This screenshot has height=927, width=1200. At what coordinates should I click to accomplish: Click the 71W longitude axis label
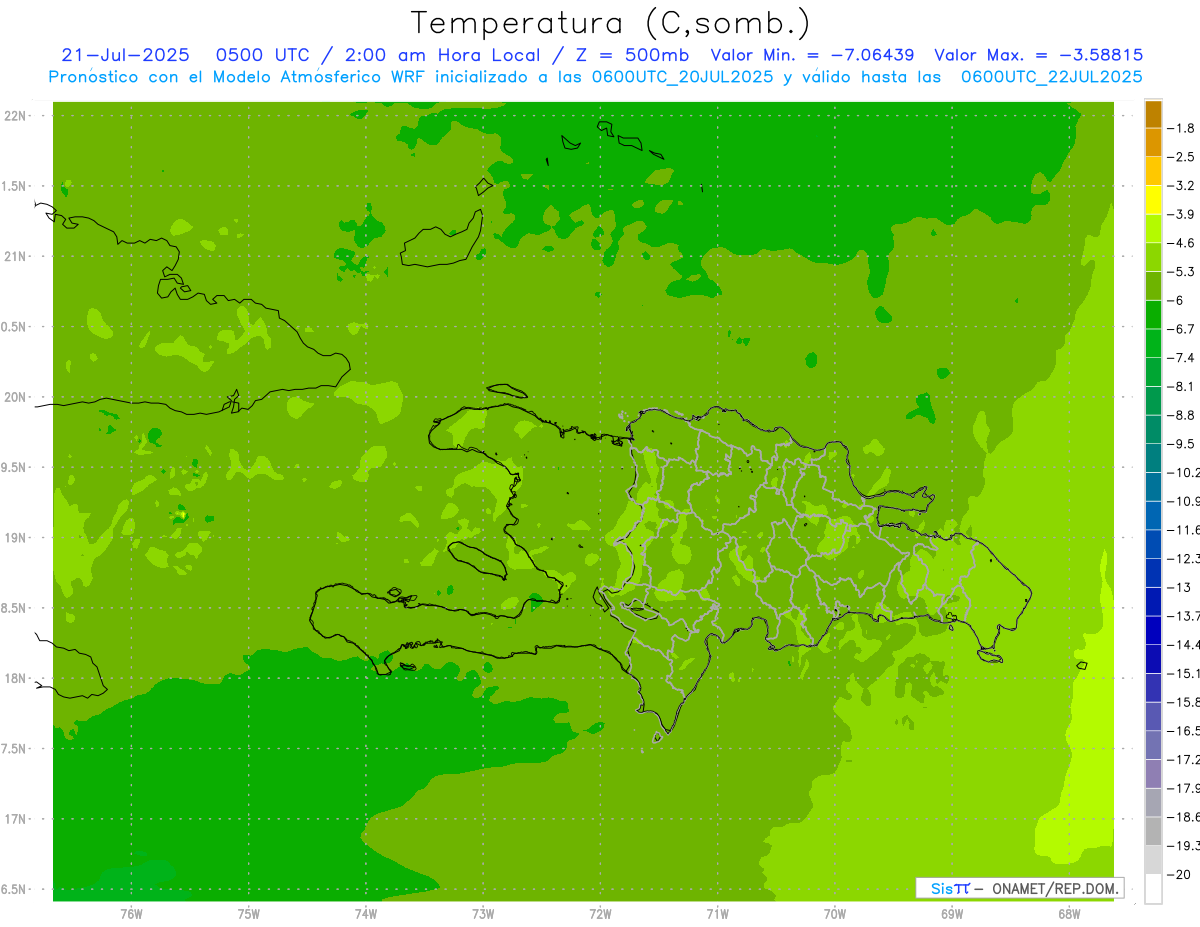717,913
